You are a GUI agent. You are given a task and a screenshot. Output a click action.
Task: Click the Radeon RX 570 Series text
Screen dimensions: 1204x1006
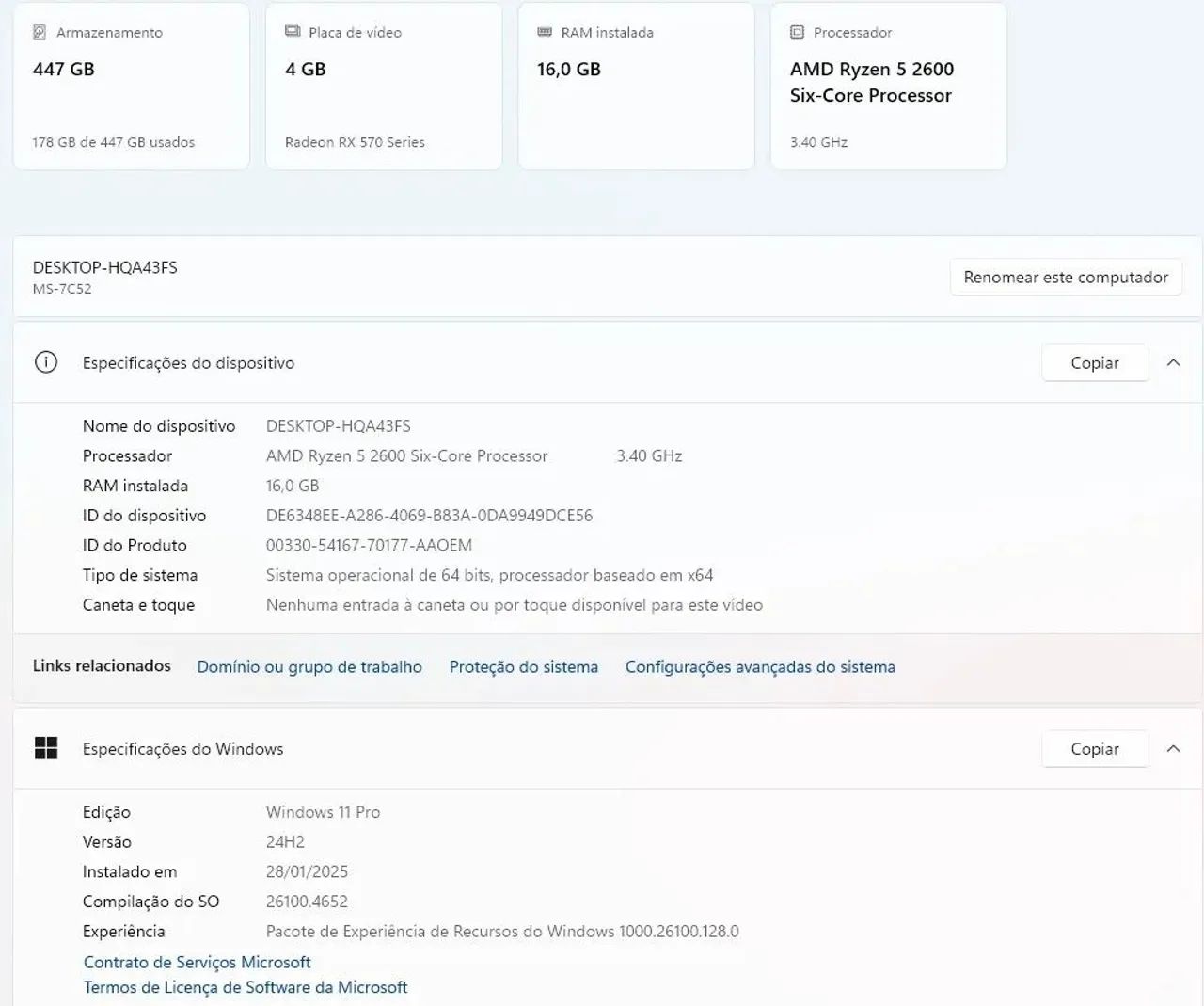355,142
